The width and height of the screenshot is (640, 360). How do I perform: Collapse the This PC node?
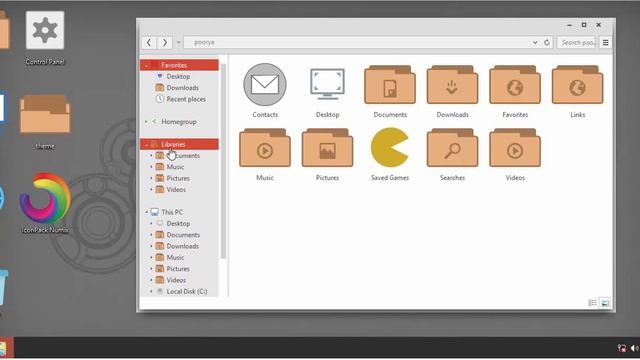point(146,212)
